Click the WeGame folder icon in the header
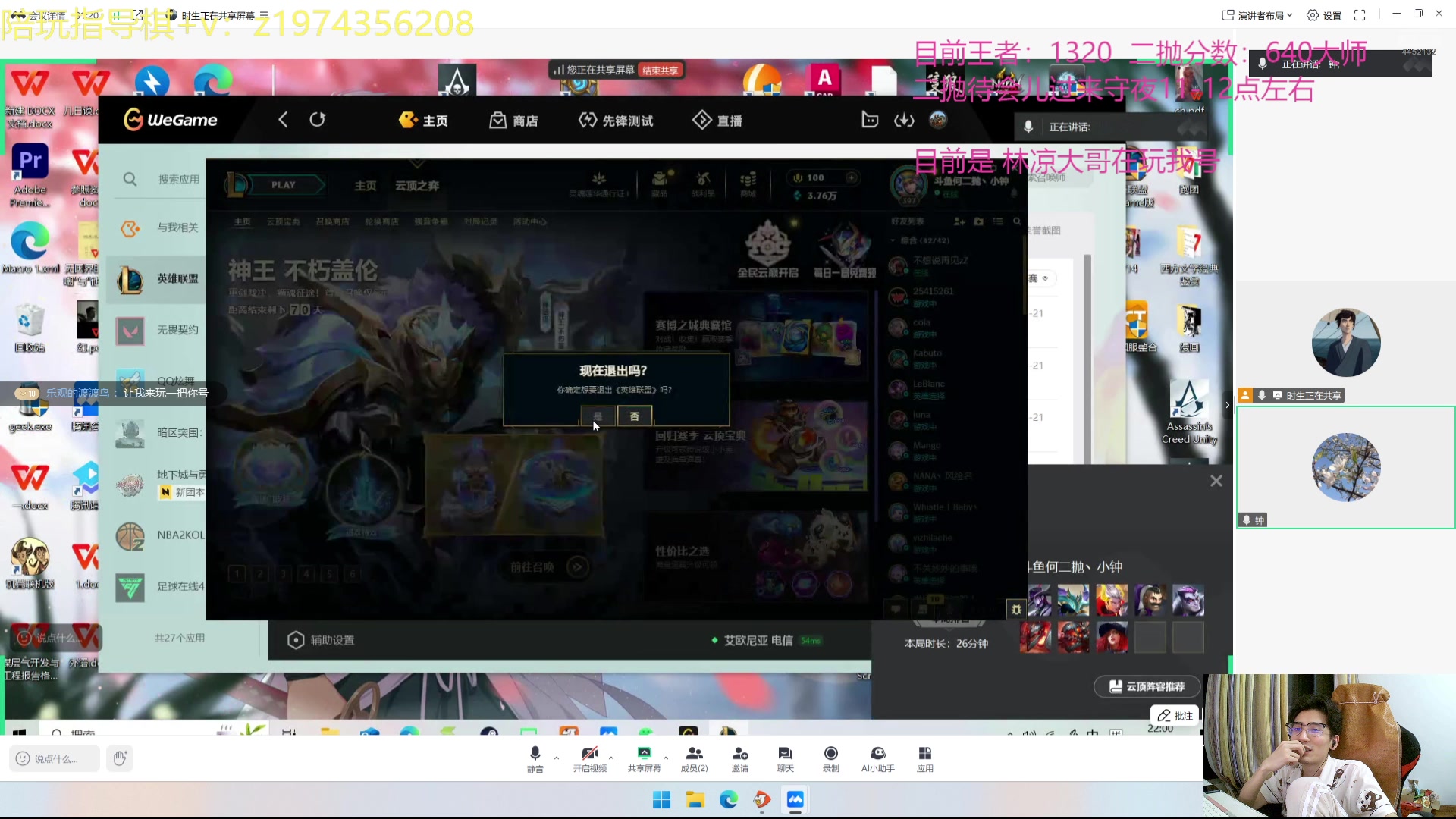 pos(870,120)
